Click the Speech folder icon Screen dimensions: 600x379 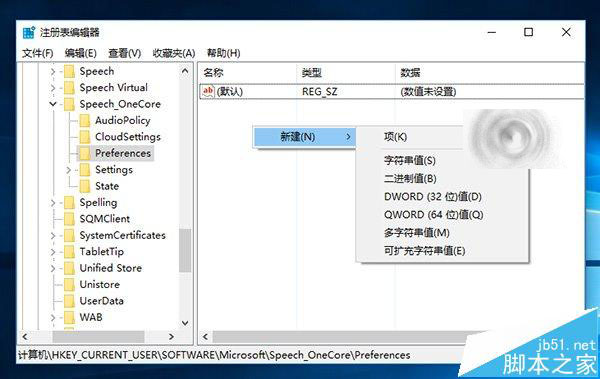69,71
